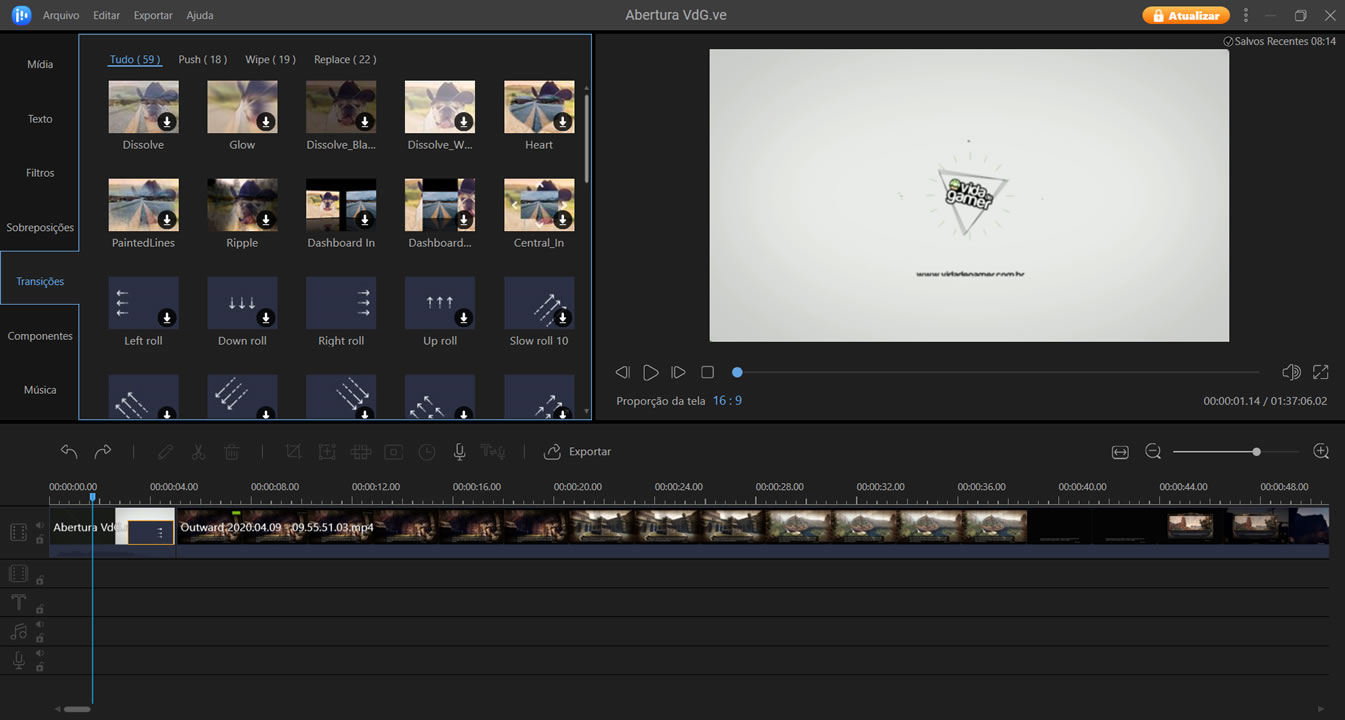
Task: Select the Tudo ( 59 ) tab
Action: (x=135, y=60)
